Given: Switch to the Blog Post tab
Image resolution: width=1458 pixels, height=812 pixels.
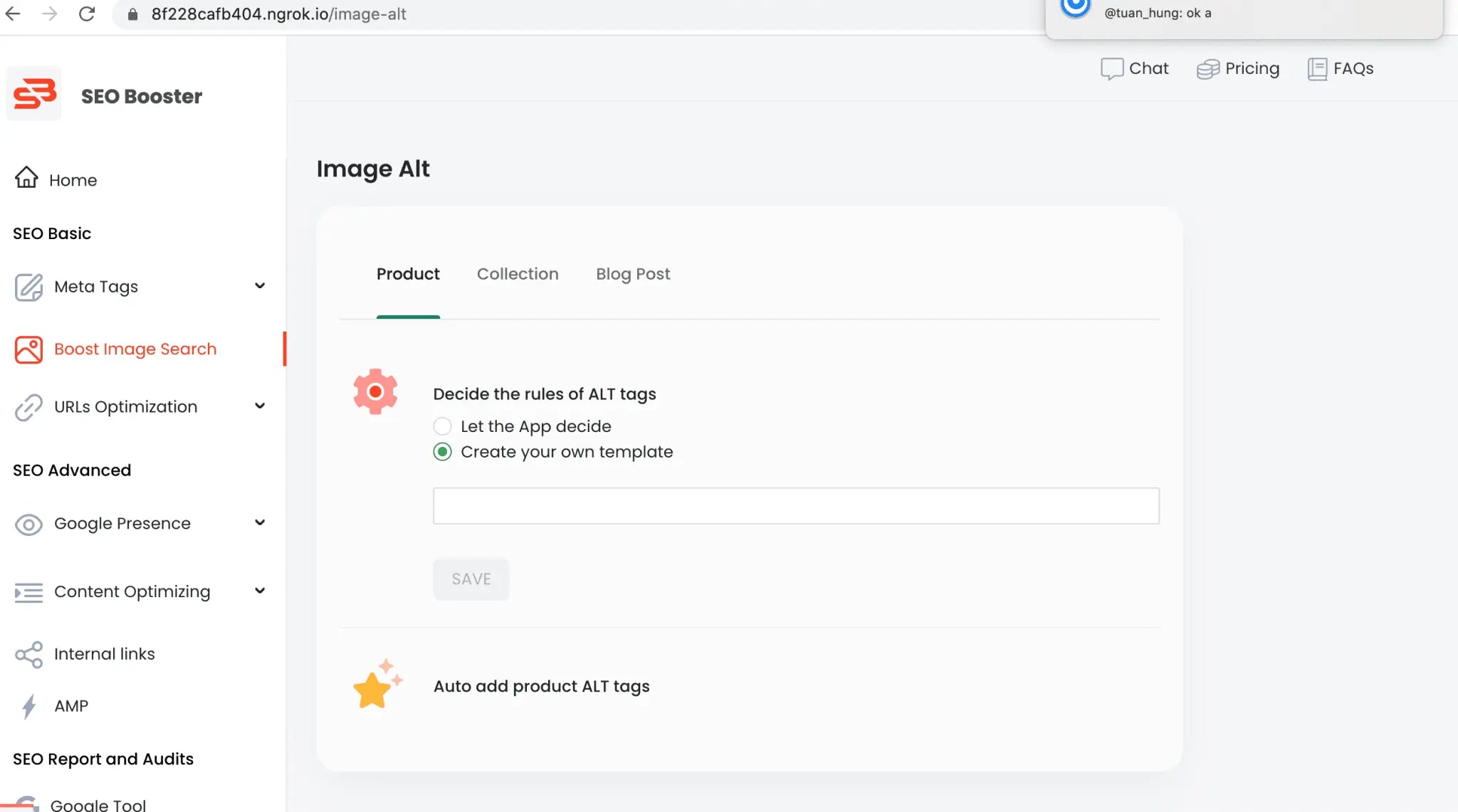Looking at the screenshot, I should [633, 274].
